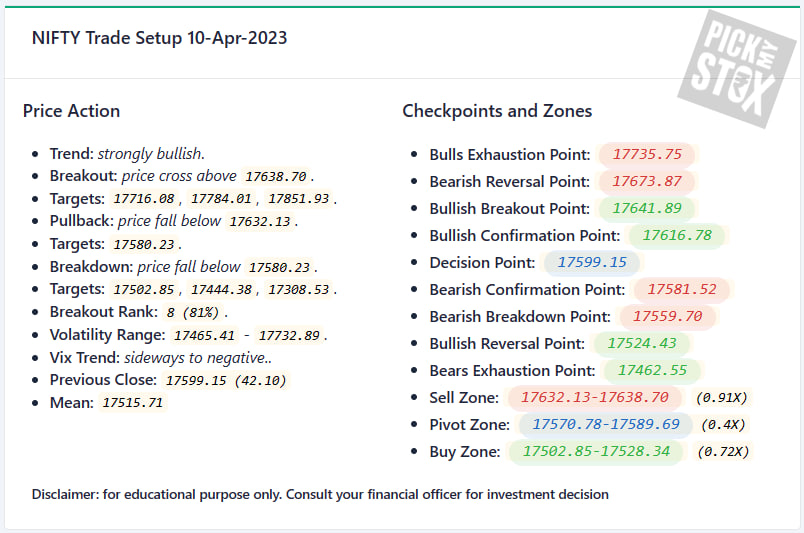Click the NIFTY Trade Setup 10-Apr-2023 title
This screenshot has height=533, width=804.
point(159,38)
